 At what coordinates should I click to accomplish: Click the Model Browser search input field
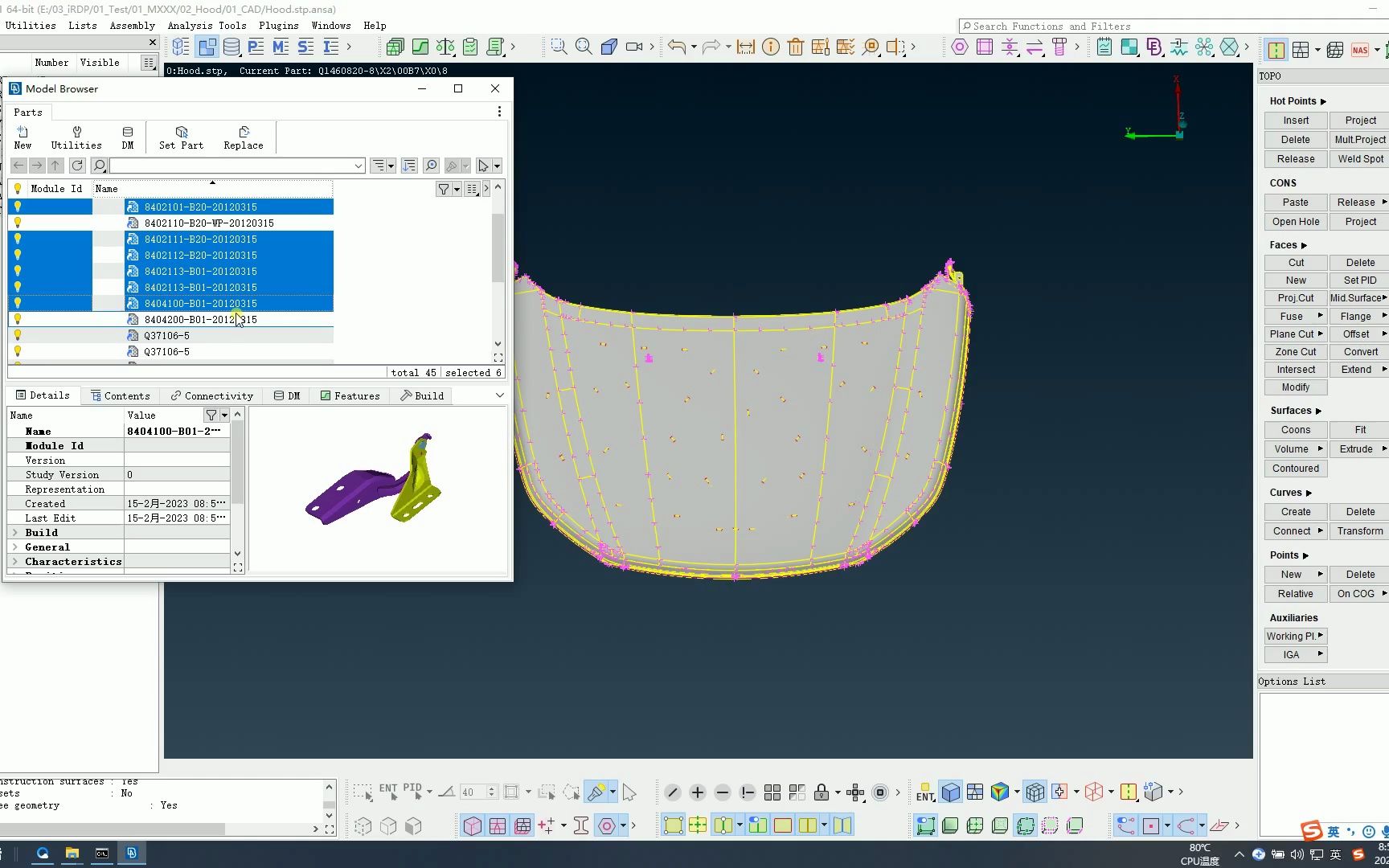pos(233,166)
